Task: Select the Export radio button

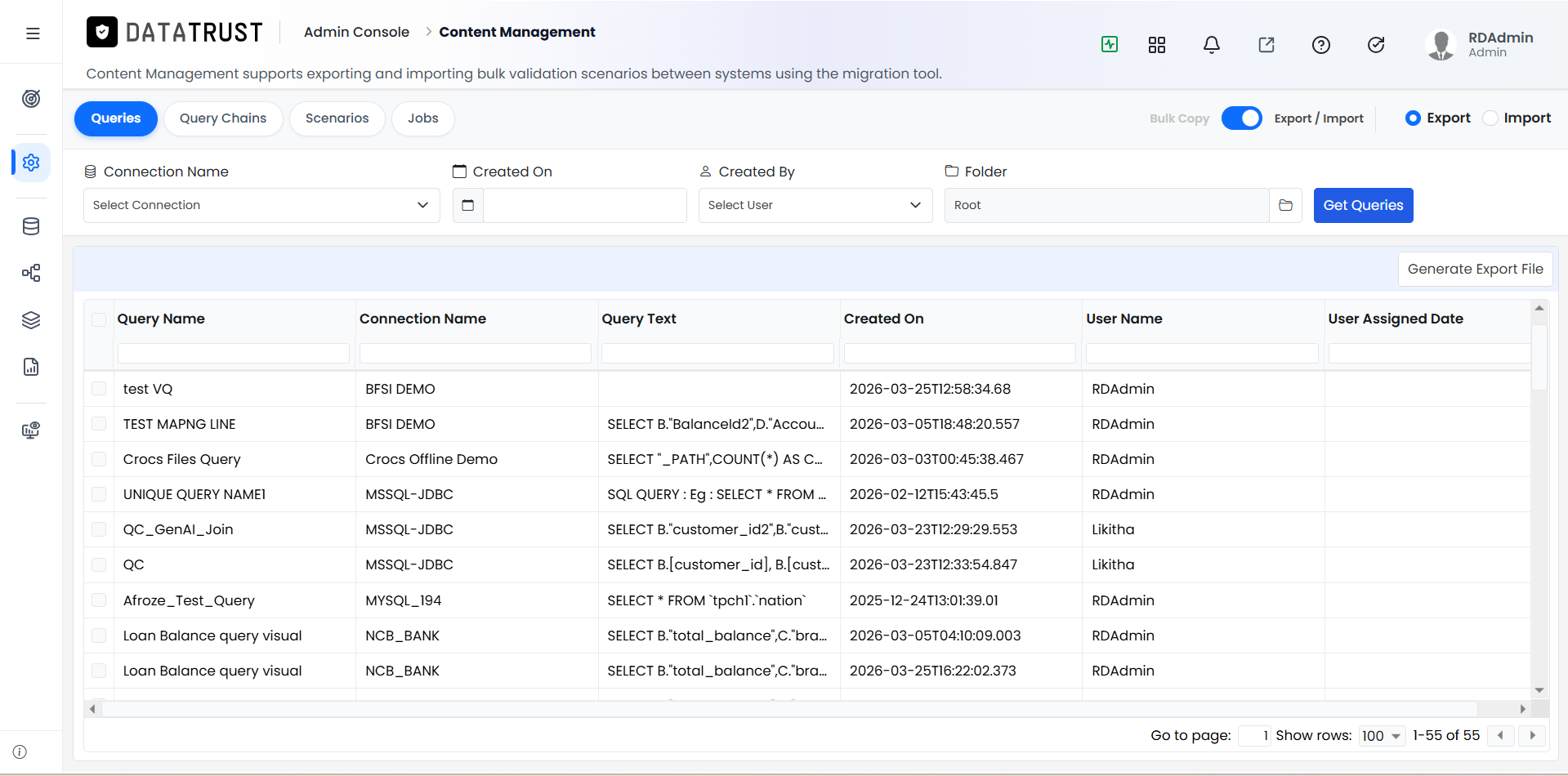Action: tap(1413, 118)
